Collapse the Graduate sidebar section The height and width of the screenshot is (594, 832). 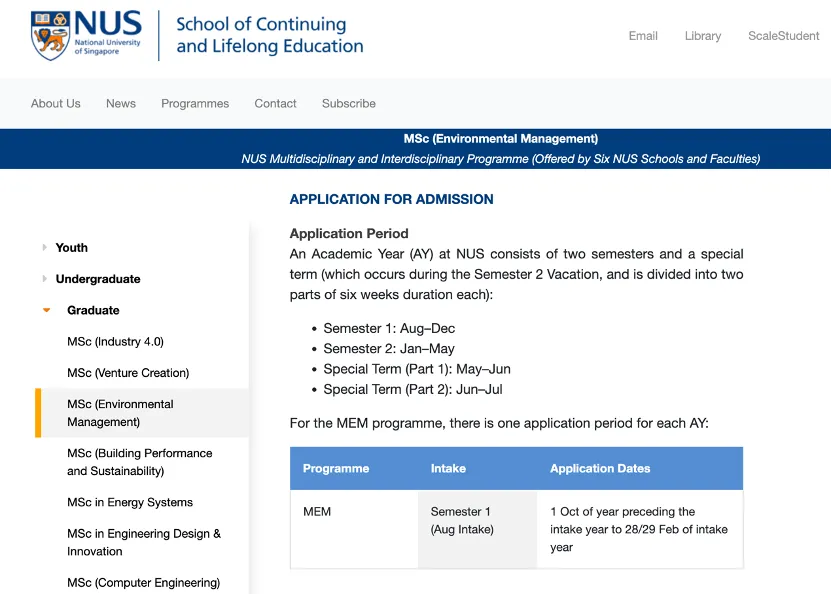(x=93, y=311)
